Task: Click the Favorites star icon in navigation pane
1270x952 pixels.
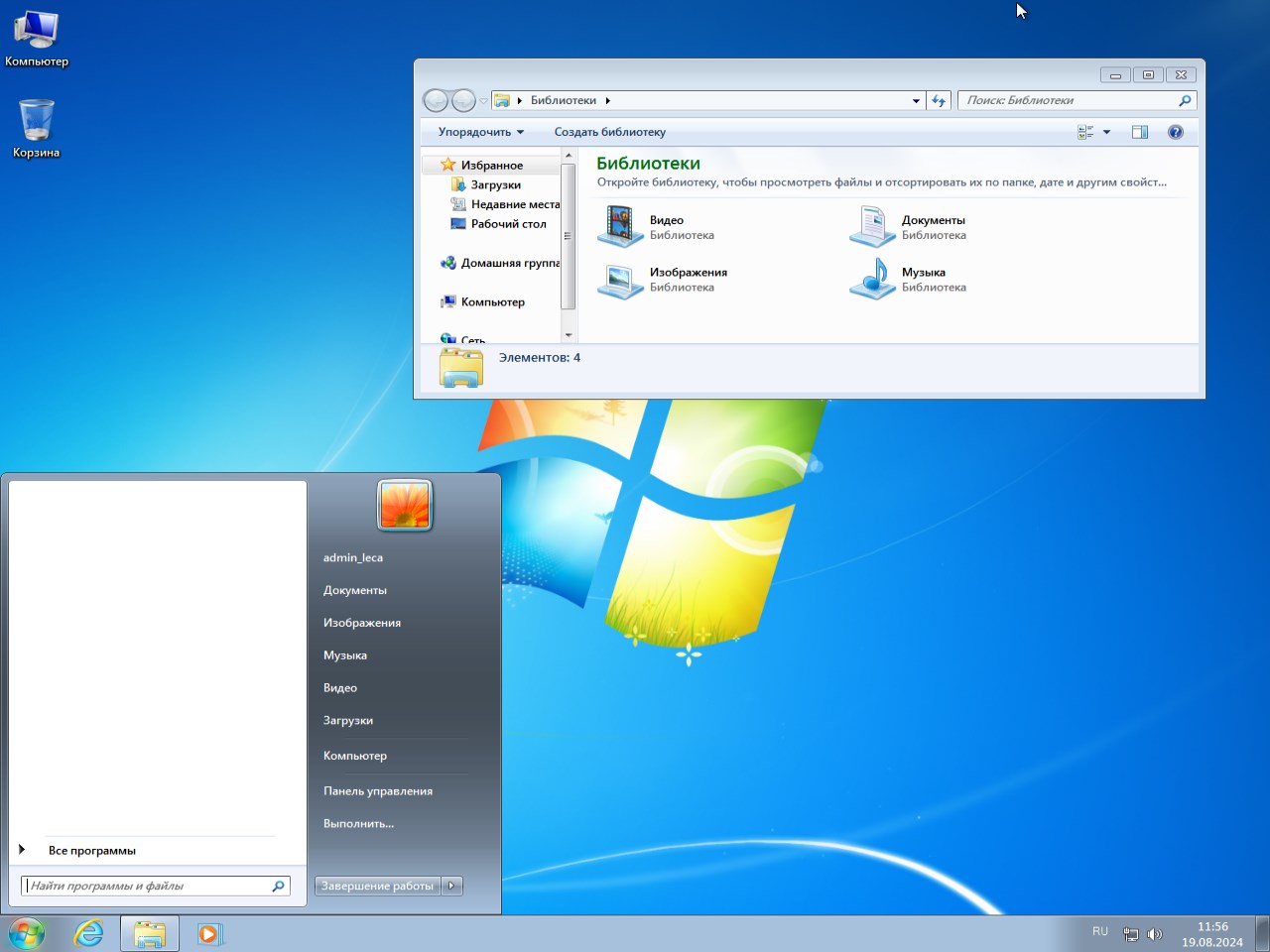Action: 448,165
